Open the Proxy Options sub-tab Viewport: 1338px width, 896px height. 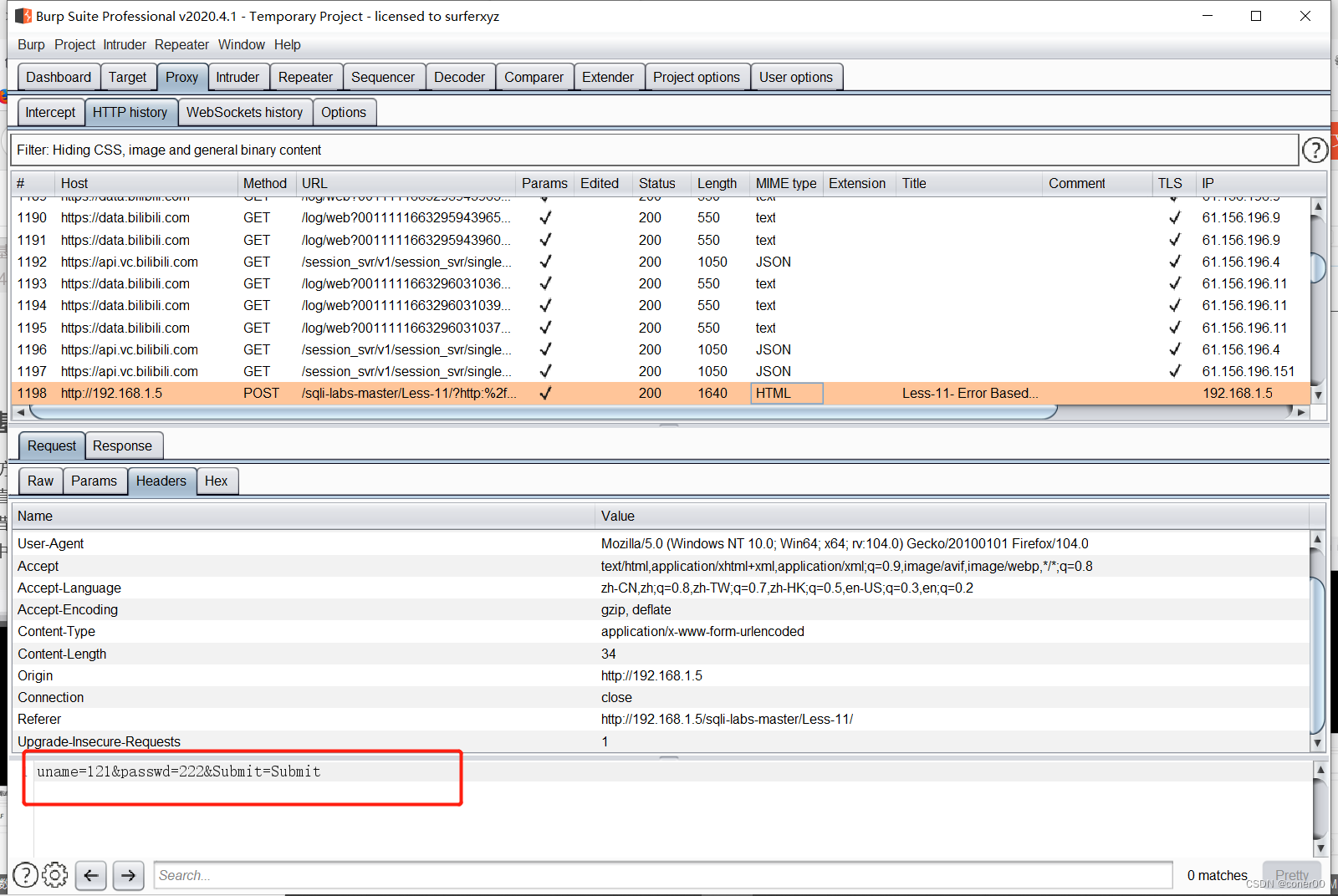(344, 112)
